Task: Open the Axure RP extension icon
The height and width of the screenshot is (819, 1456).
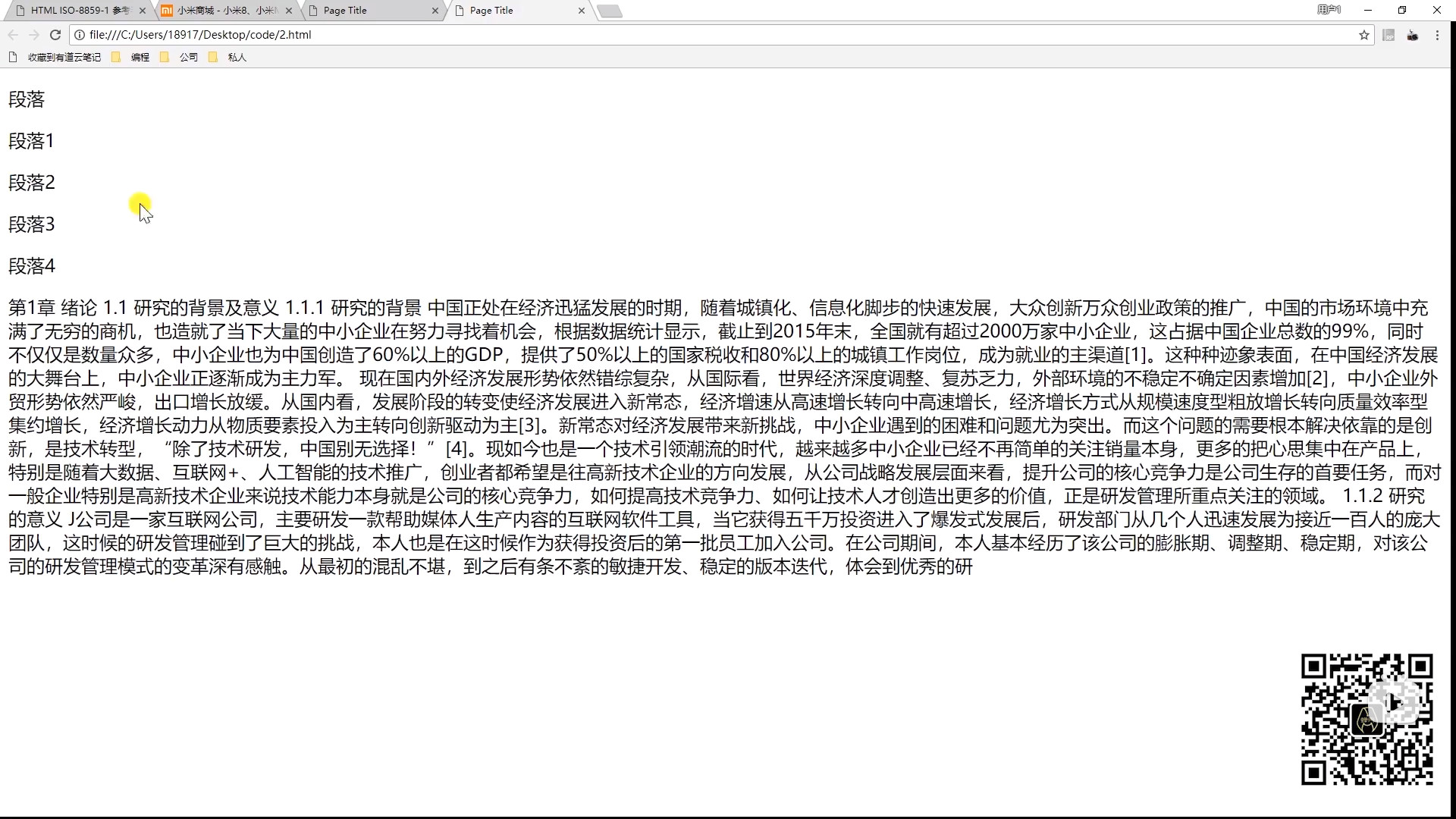Action: (1389, 35)
